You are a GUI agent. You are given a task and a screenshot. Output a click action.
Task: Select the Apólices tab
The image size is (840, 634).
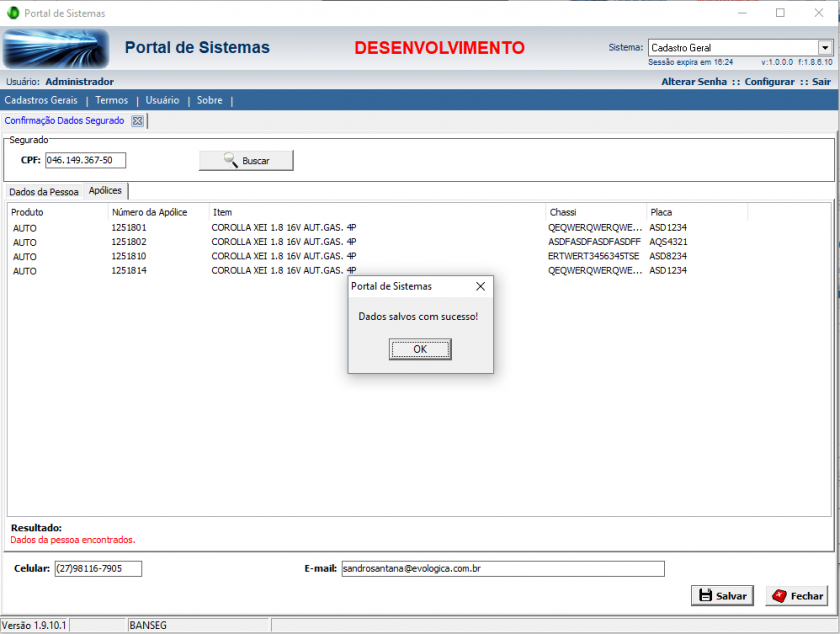coord(105,191)
